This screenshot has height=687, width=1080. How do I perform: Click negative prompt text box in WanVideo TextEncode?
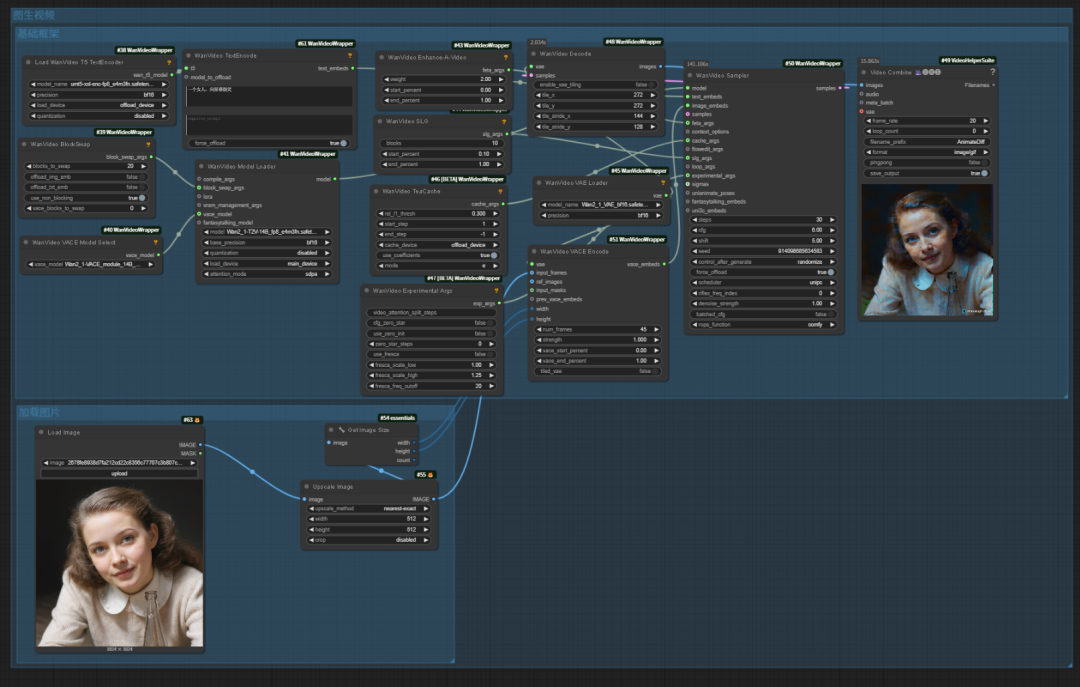pyautogui.click(x=269, y=125)
